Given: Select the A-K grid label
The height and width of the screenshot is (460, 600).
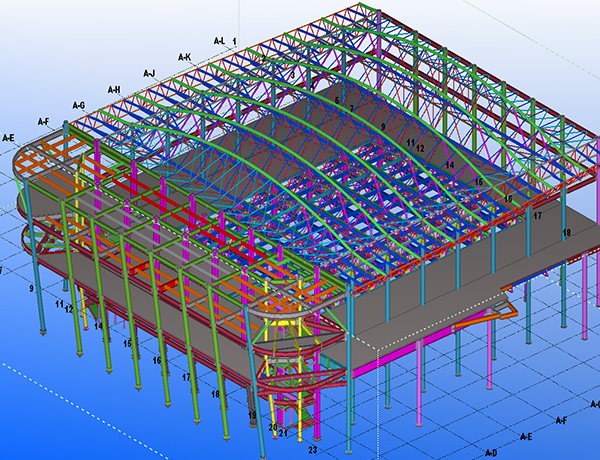Looking at the screenshot, I should click(184, 57).
